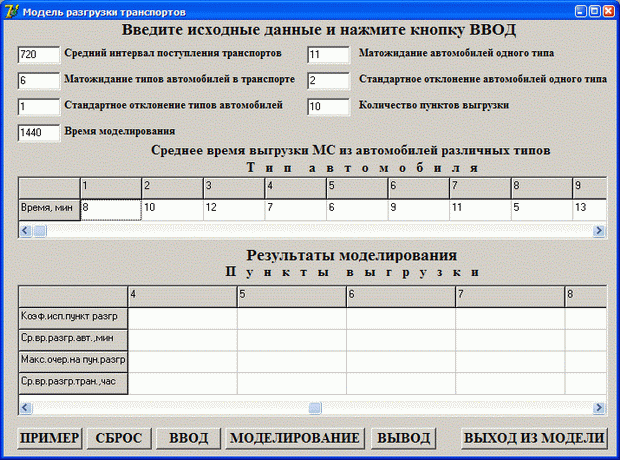Select time cell with value 8 for type 1
The image size is (620, 460).
pyautogui.click(x=111, y=210)
